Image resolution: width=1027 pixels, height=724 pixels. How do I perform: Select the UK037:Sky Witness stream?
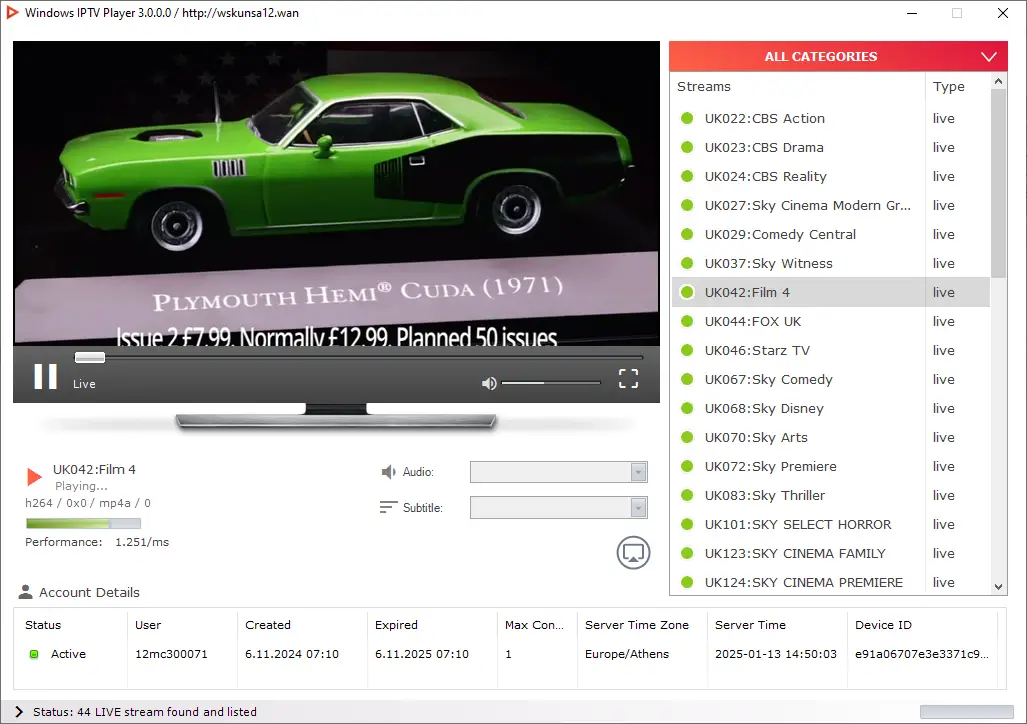coord(831,263)
